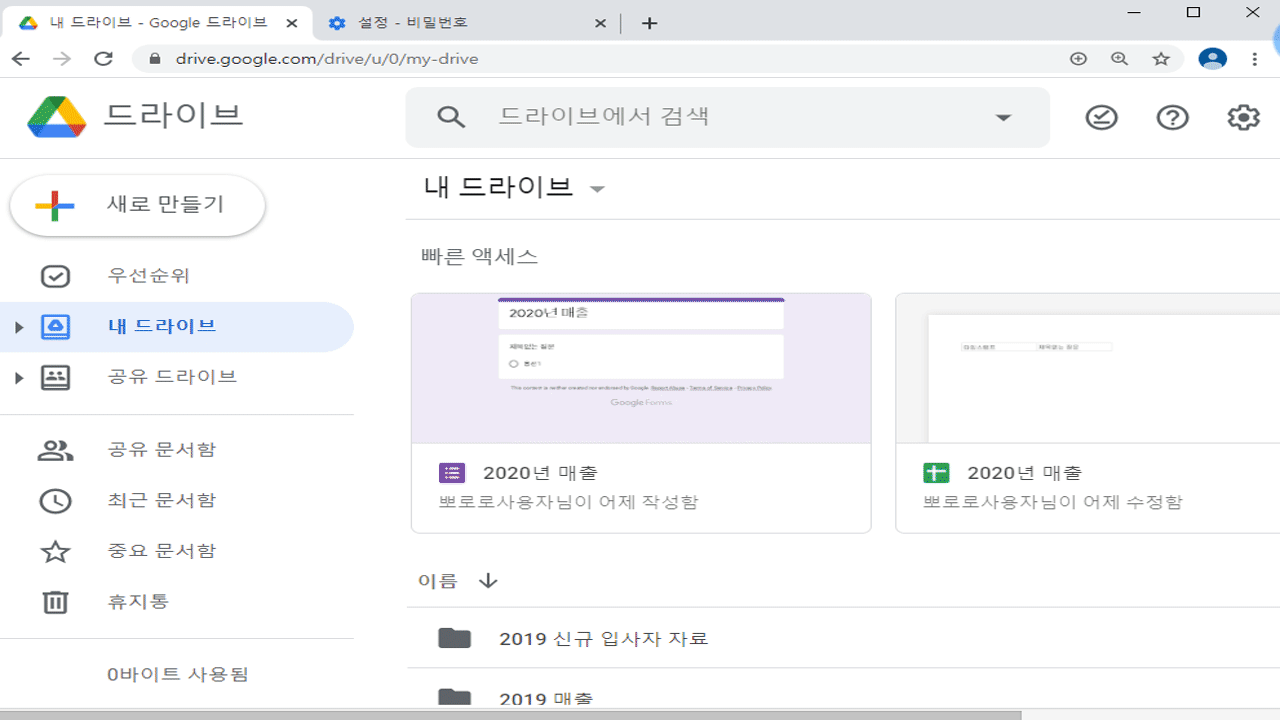1280x720 pixels.
Task: Open the Chrome three-dot menu
Action: click(1254, 59)
